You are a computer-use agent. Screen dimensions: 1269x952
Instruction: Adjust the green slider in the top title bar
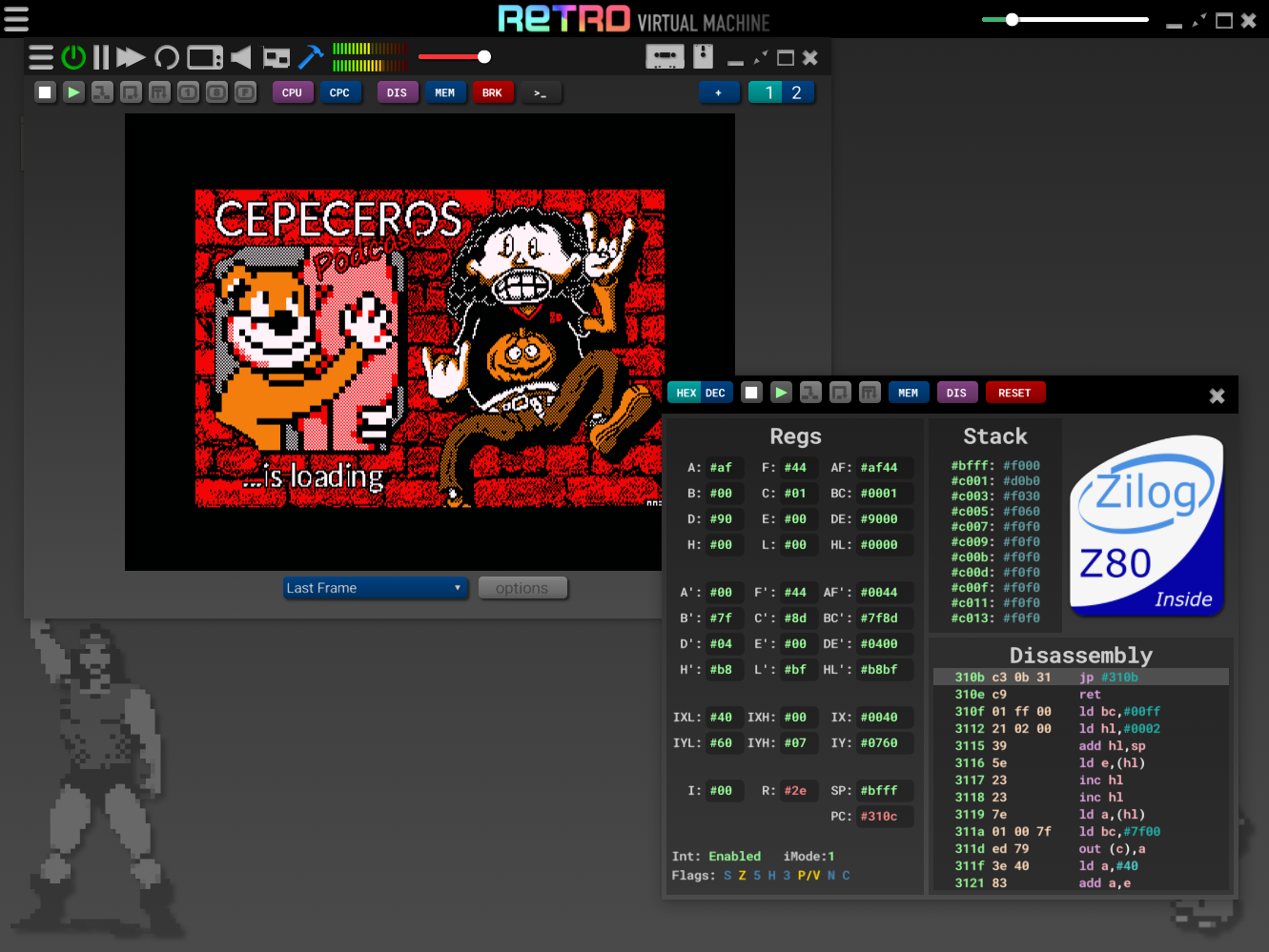(1065, 19)
